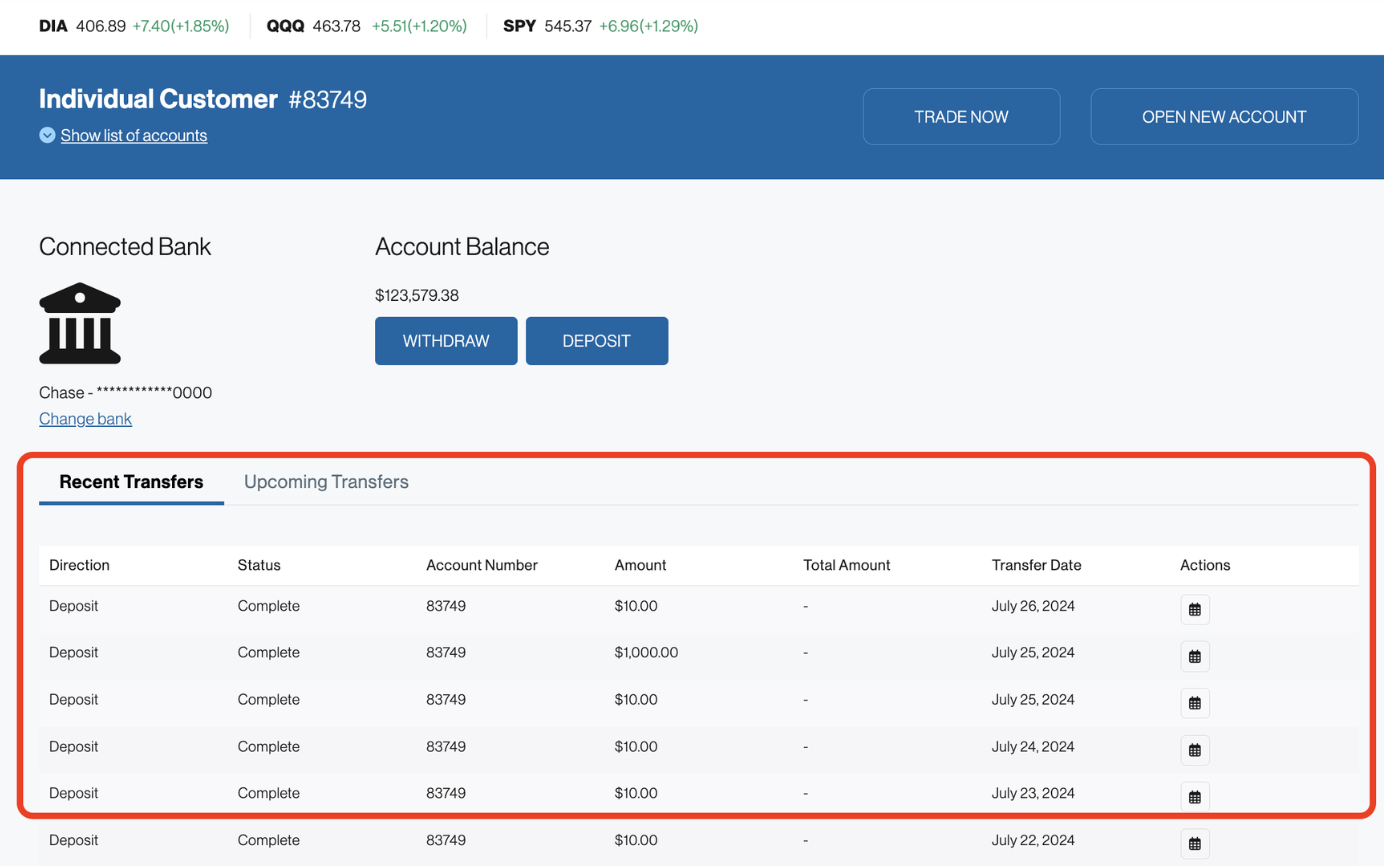Open calendar action for July 22, 2024 transfer
The image size is (1384, 866).
(1195, 844)
